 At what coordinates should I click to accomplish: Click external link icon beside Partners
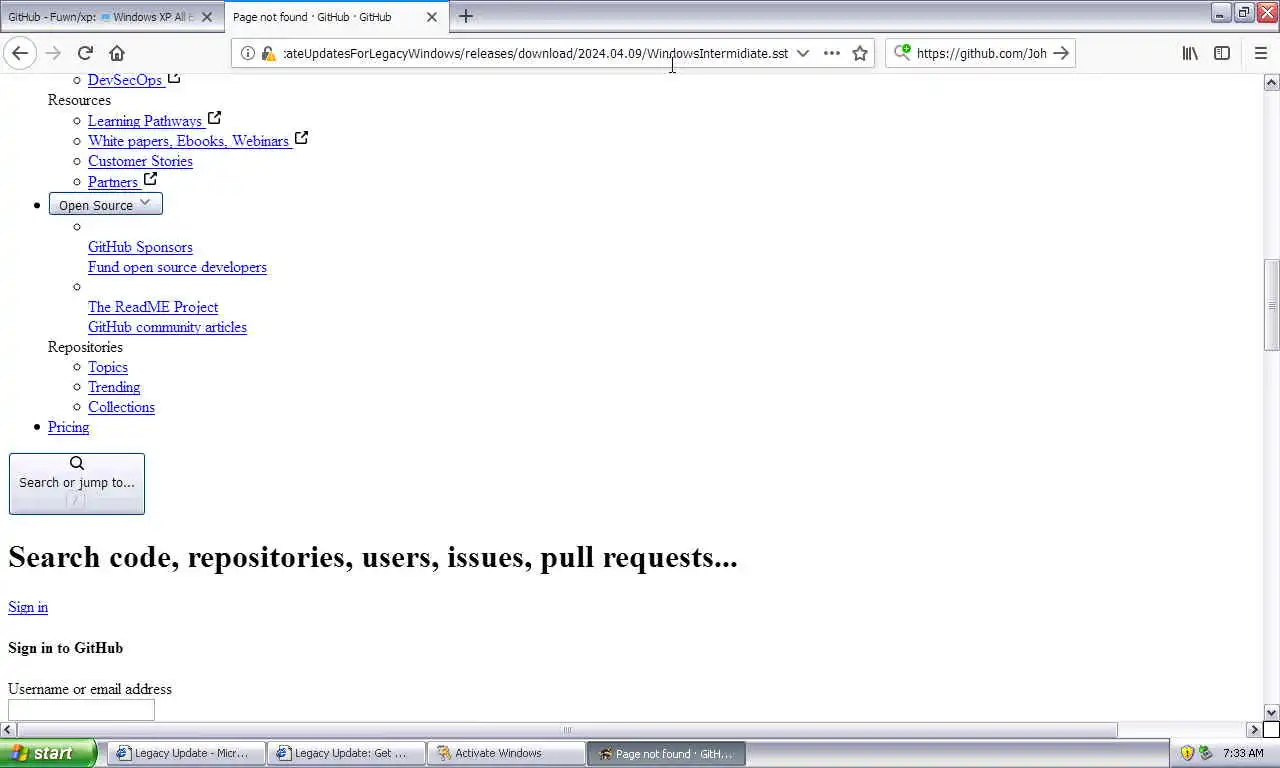pos(150,179)
